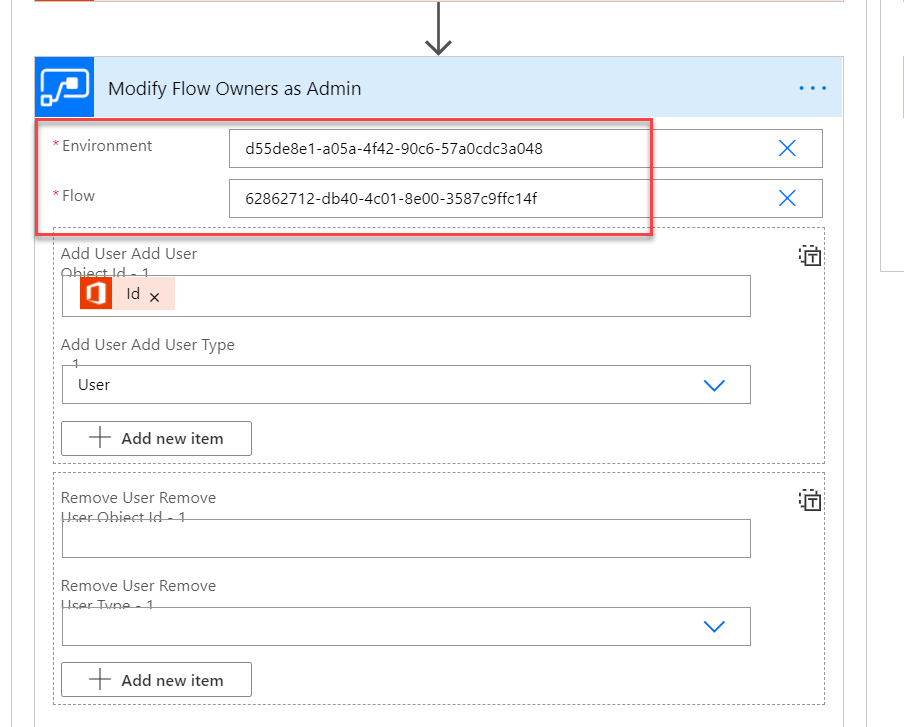Switch Add User section to input entire array
Screen dimensions: 904x727
click(810, 256)
